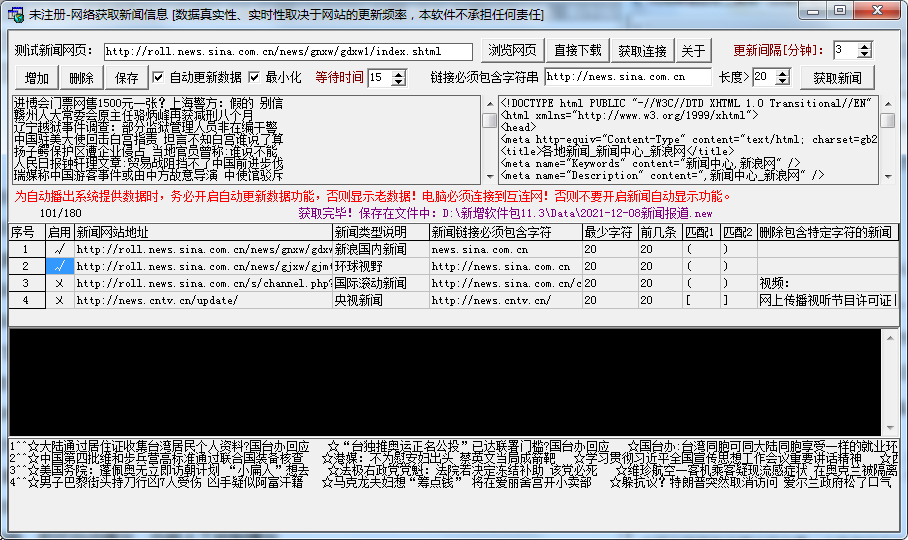Toggle enabled checkmark for row 2
Screen dimensions: 908x540
60,266
